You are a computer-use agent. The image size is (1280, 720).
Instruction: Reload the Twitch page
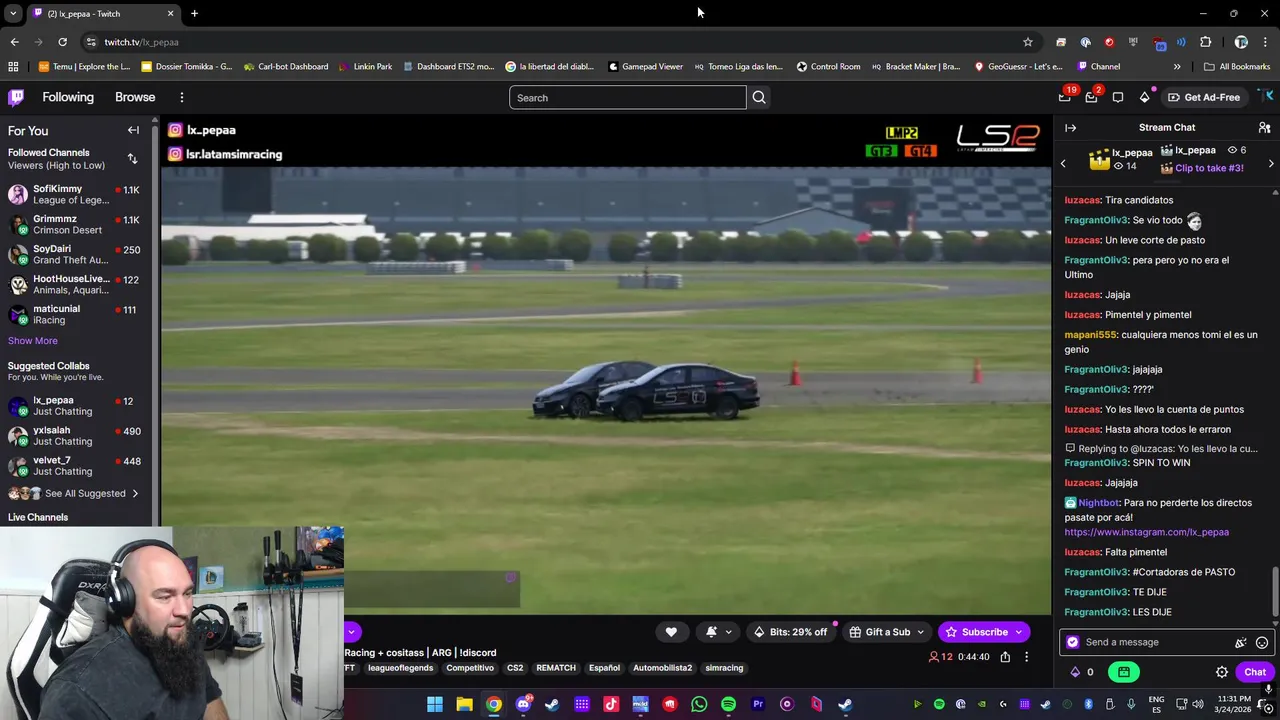(x=62, y=42)
